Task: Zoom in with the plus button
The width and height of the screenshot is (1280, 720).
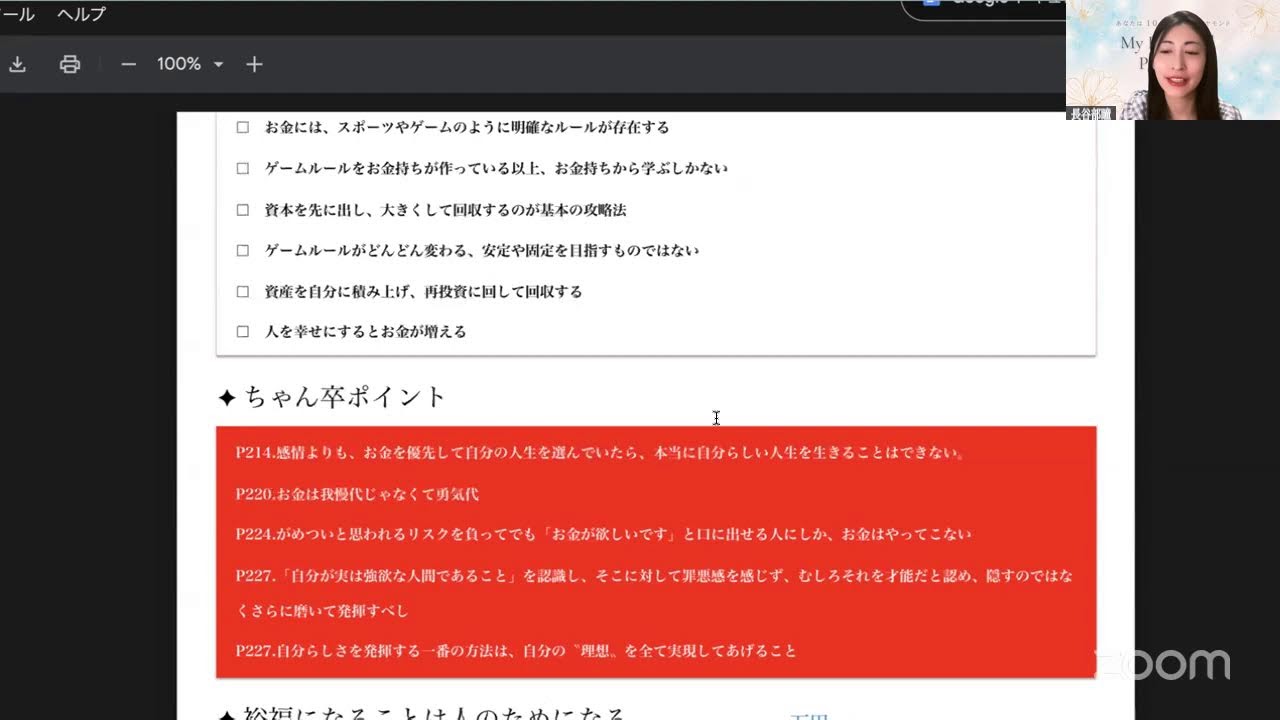Action: tap(254, 64)
